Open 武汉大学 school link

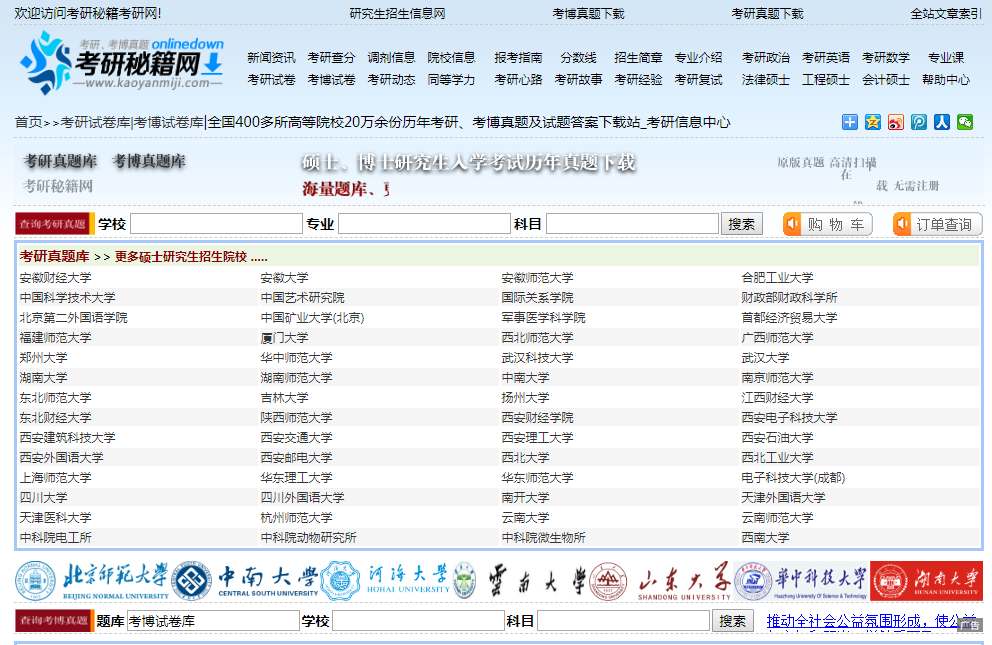point(766,357)
